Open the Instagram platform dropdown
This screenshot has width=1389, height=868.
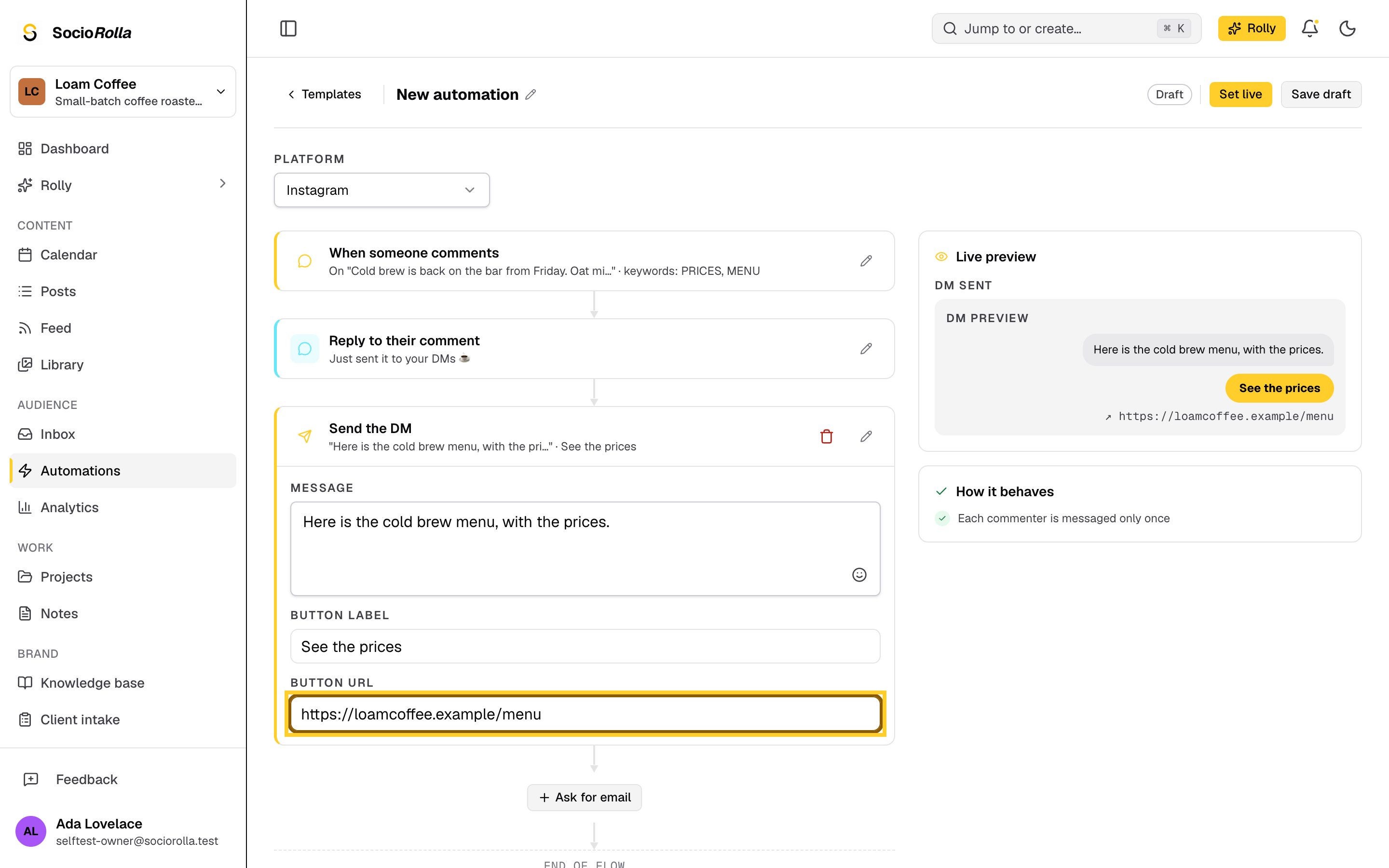[381, 190]
